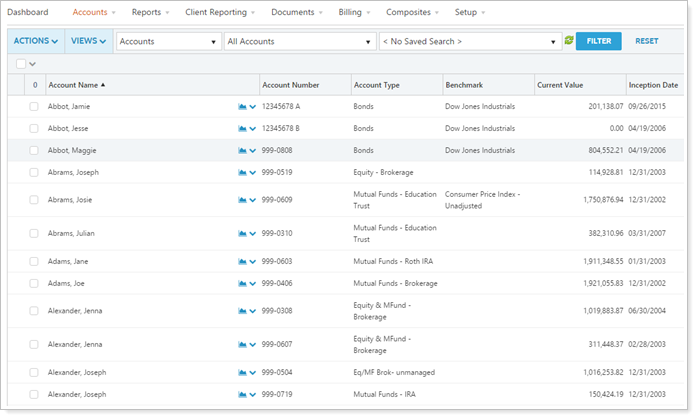Open the Client Reporting menu
The width and height of the screenshot is (697, 419).
click(x=214, y=13)
